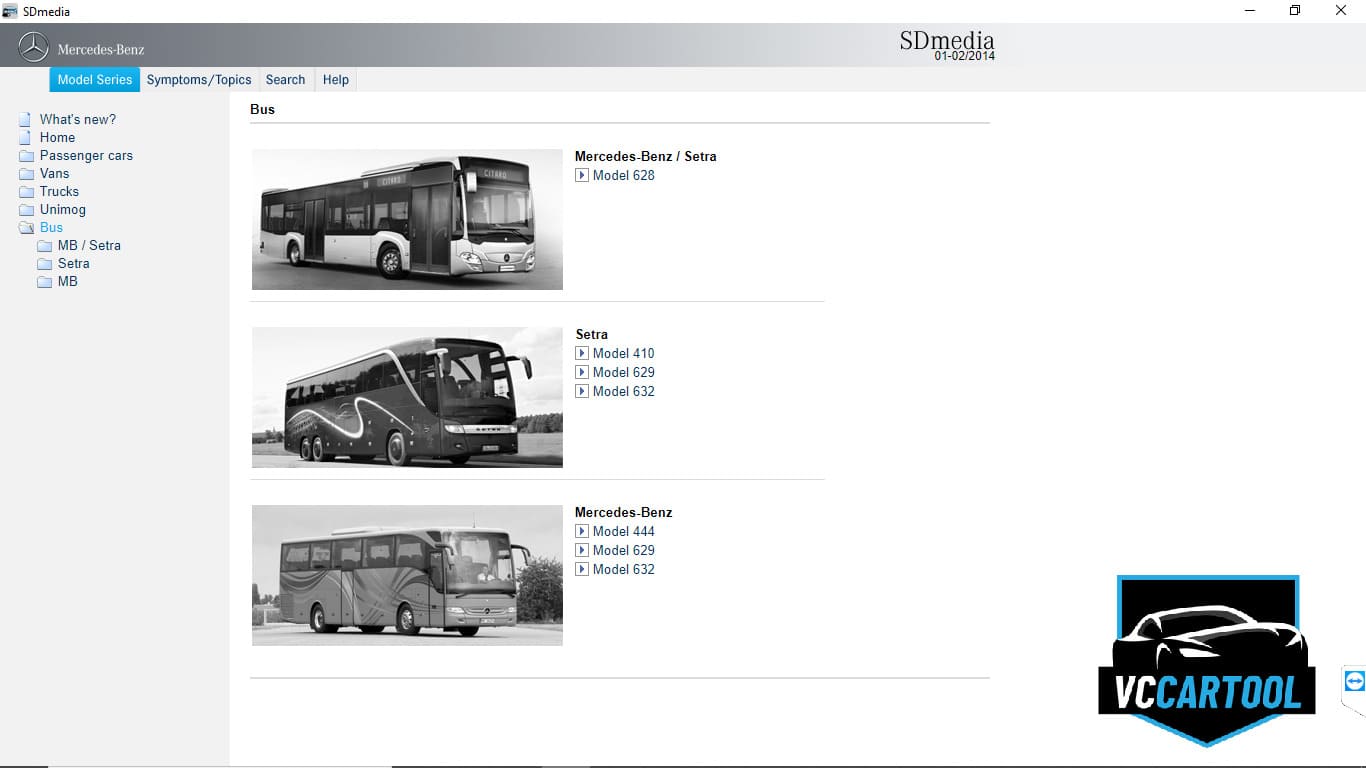The width and height of the screenshot is (1366, 768).
Task: Open Setra Model 629
Action: point(623,372)
